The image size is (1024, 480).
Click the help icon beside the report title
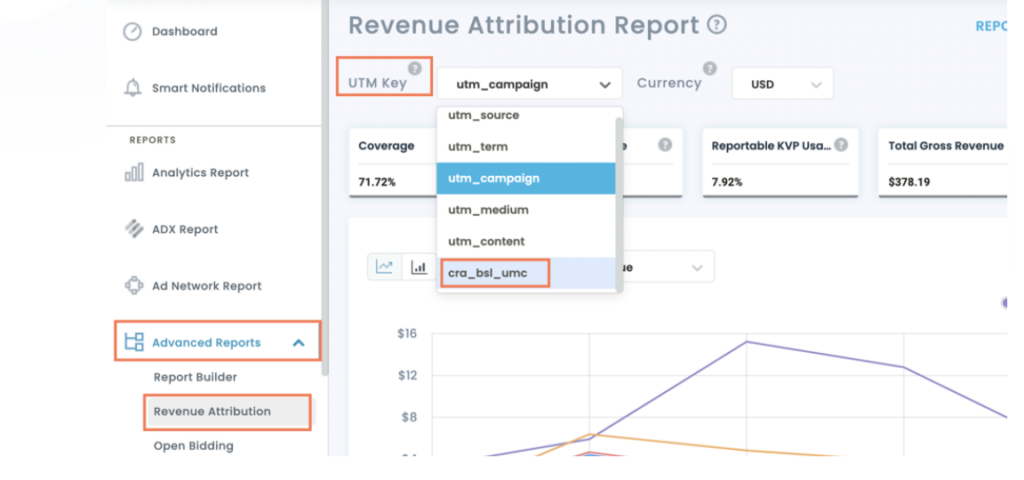[x=717, y=25]
